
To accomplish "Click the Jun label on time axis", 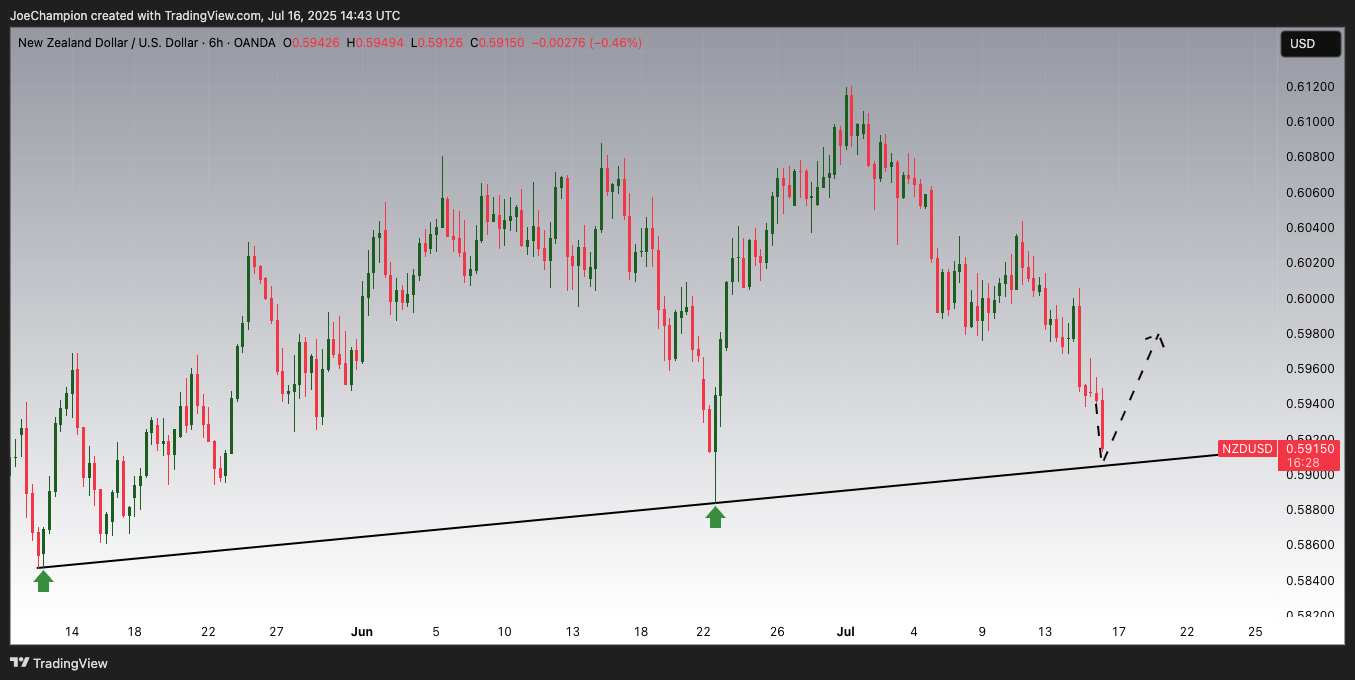I will point(362,632).
